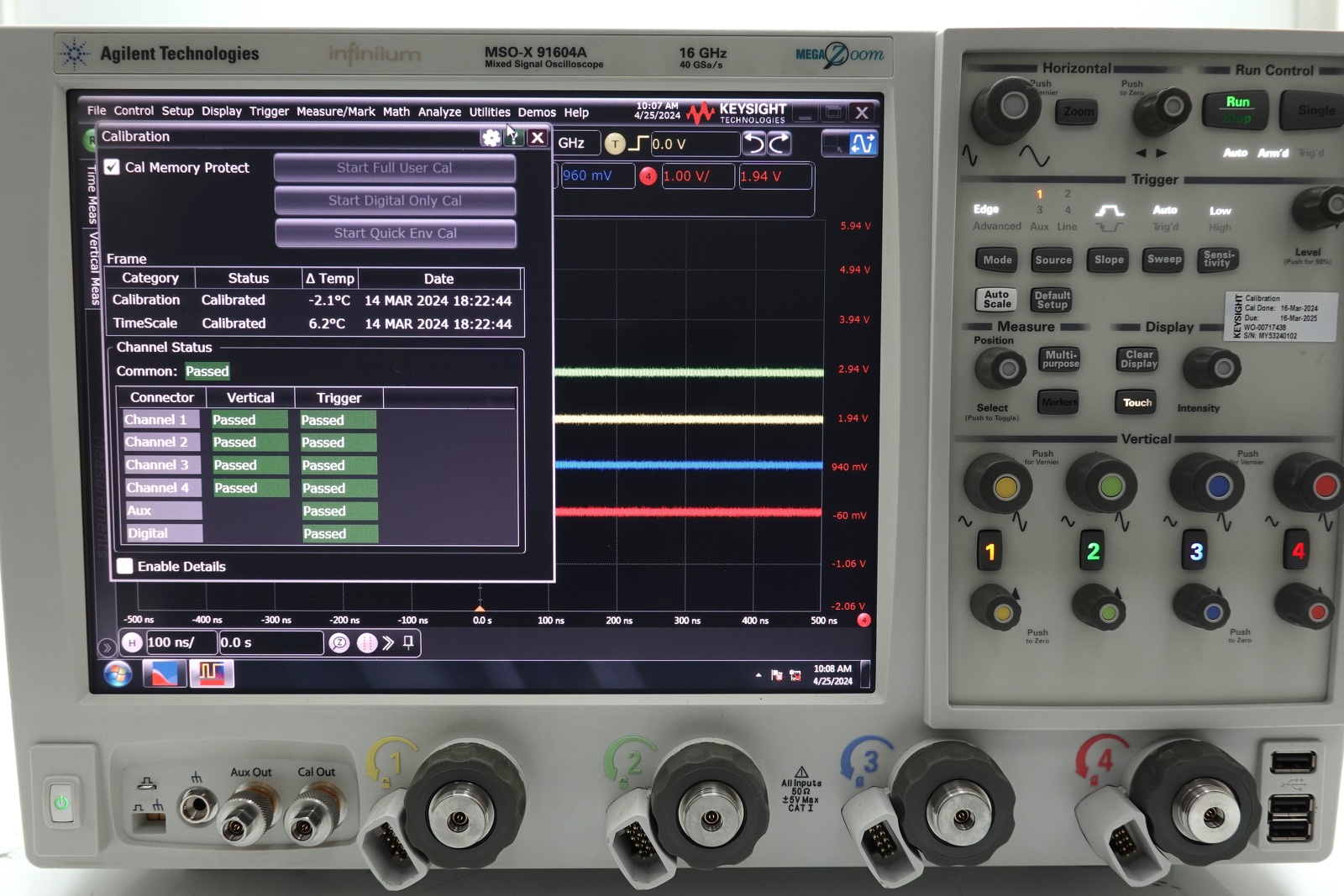Click the channel 4 scale field 1.00 V/
Viewport: 1344px width, 896px height.
[698, 176]
